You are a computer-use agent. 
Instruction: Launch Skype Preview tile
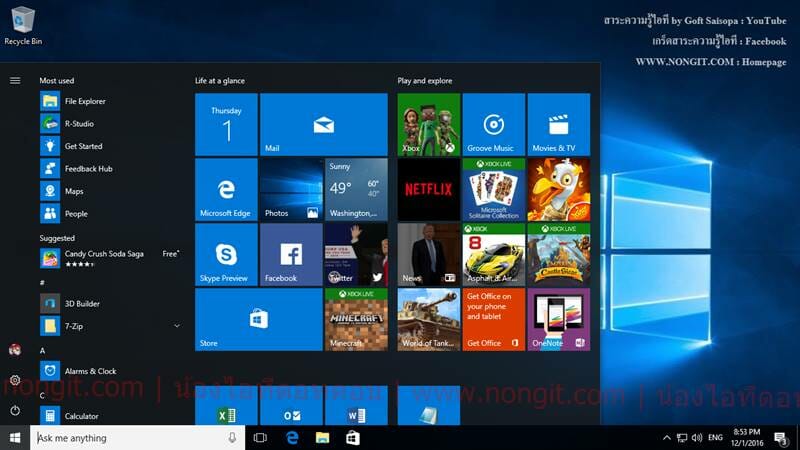(x=226, y=255)
